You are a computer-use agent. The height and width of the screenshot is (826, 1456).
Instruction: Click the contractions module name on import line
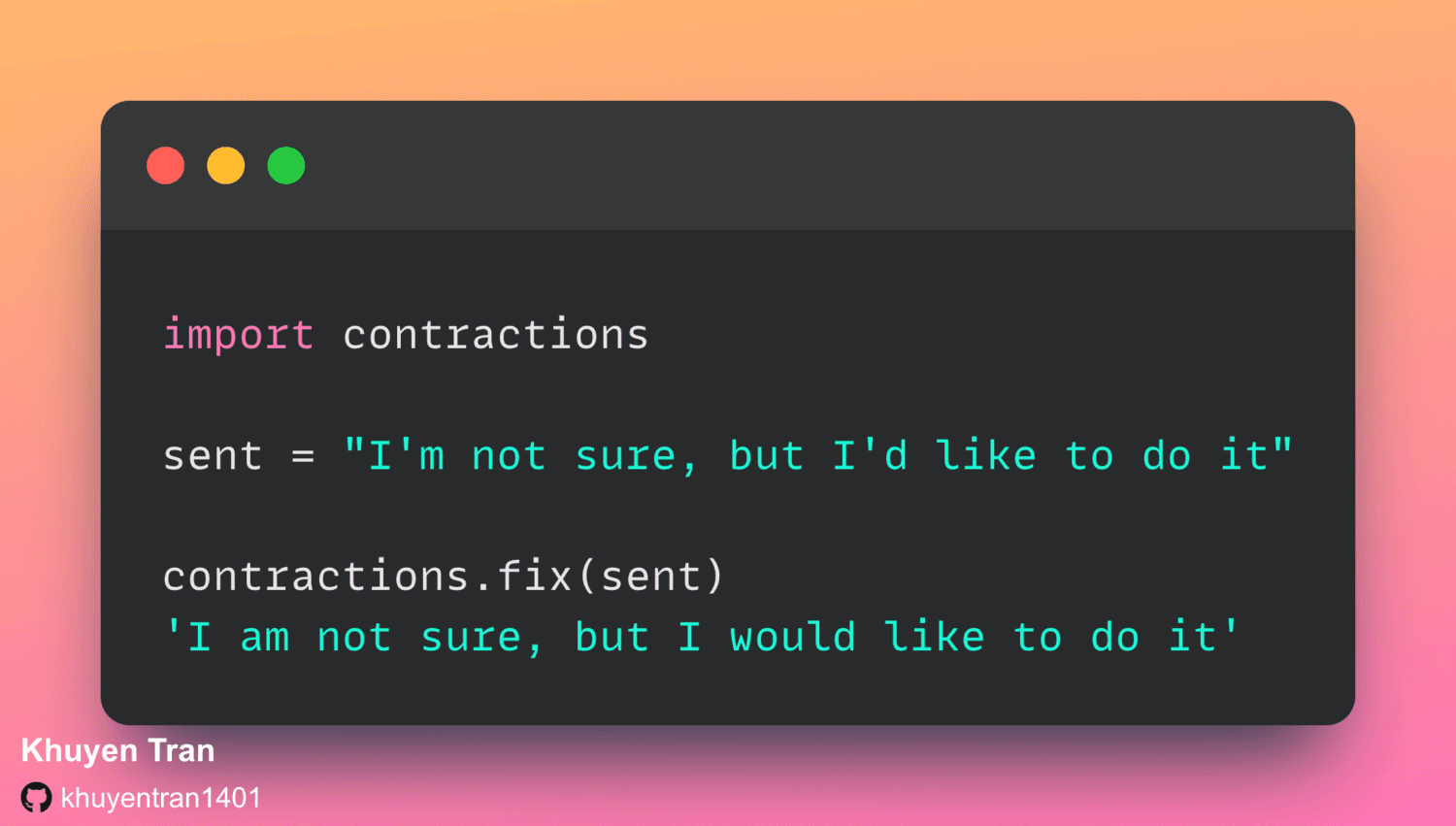495,335
